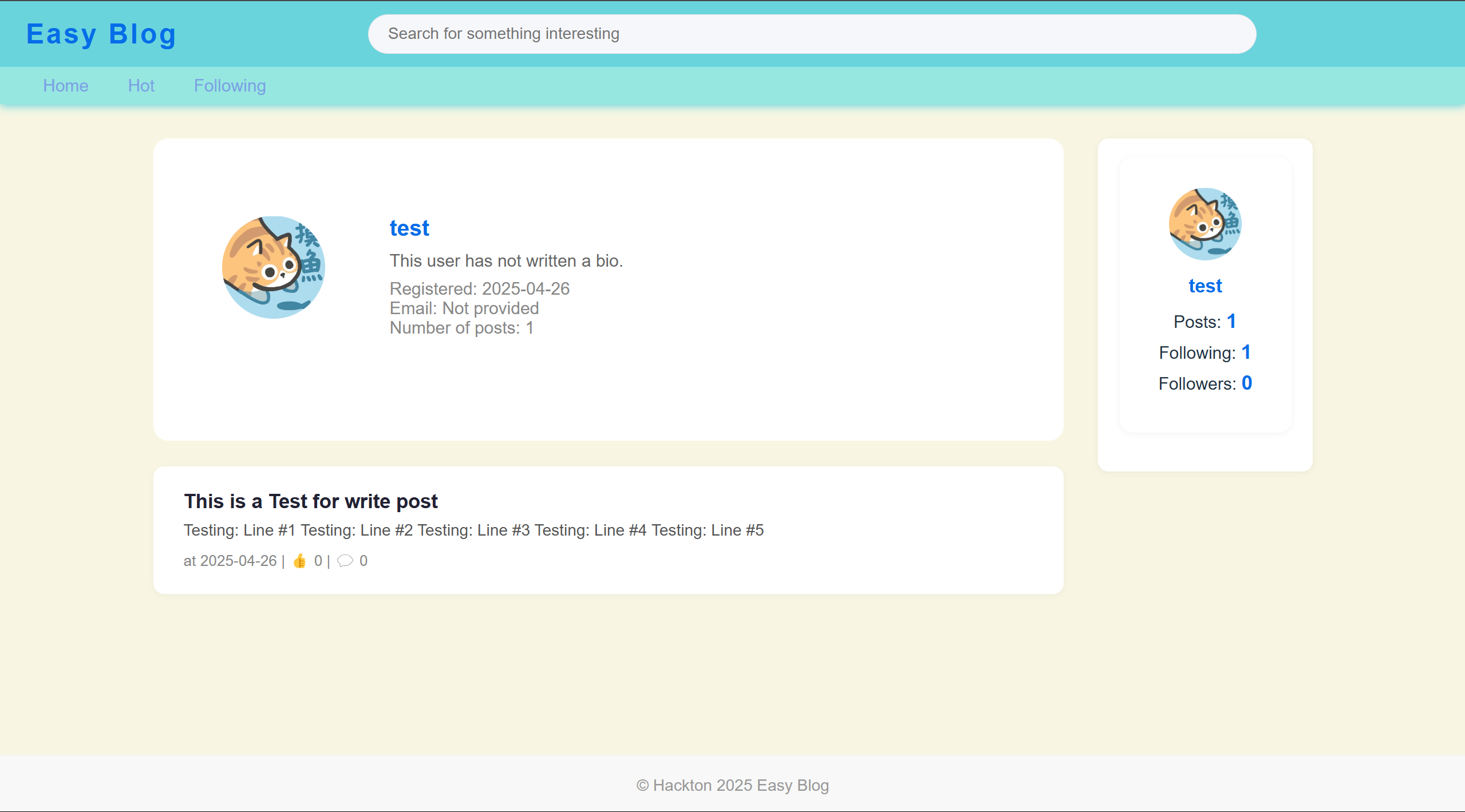Click the small sidebar cat avatar
Screen dimensions: 1465x812
(x=1205, y=224)
